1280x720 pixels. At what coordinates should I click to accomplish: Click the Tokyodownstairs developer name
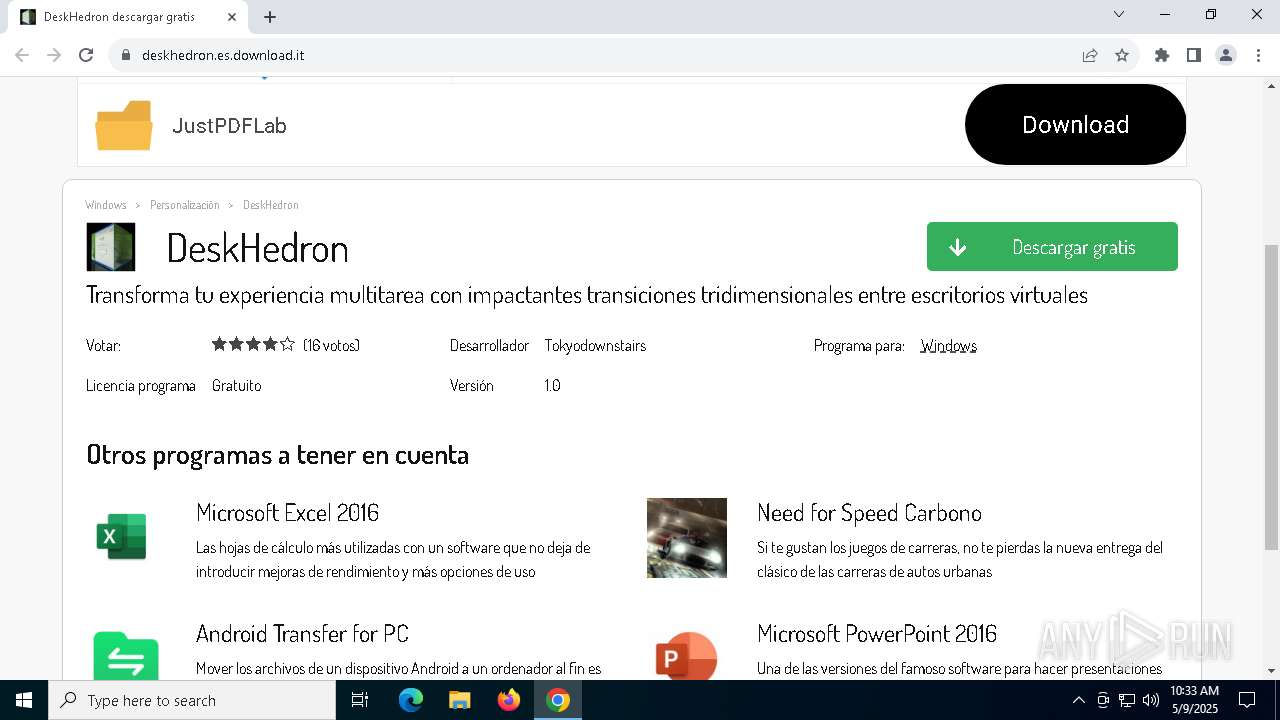pos(595,346)
